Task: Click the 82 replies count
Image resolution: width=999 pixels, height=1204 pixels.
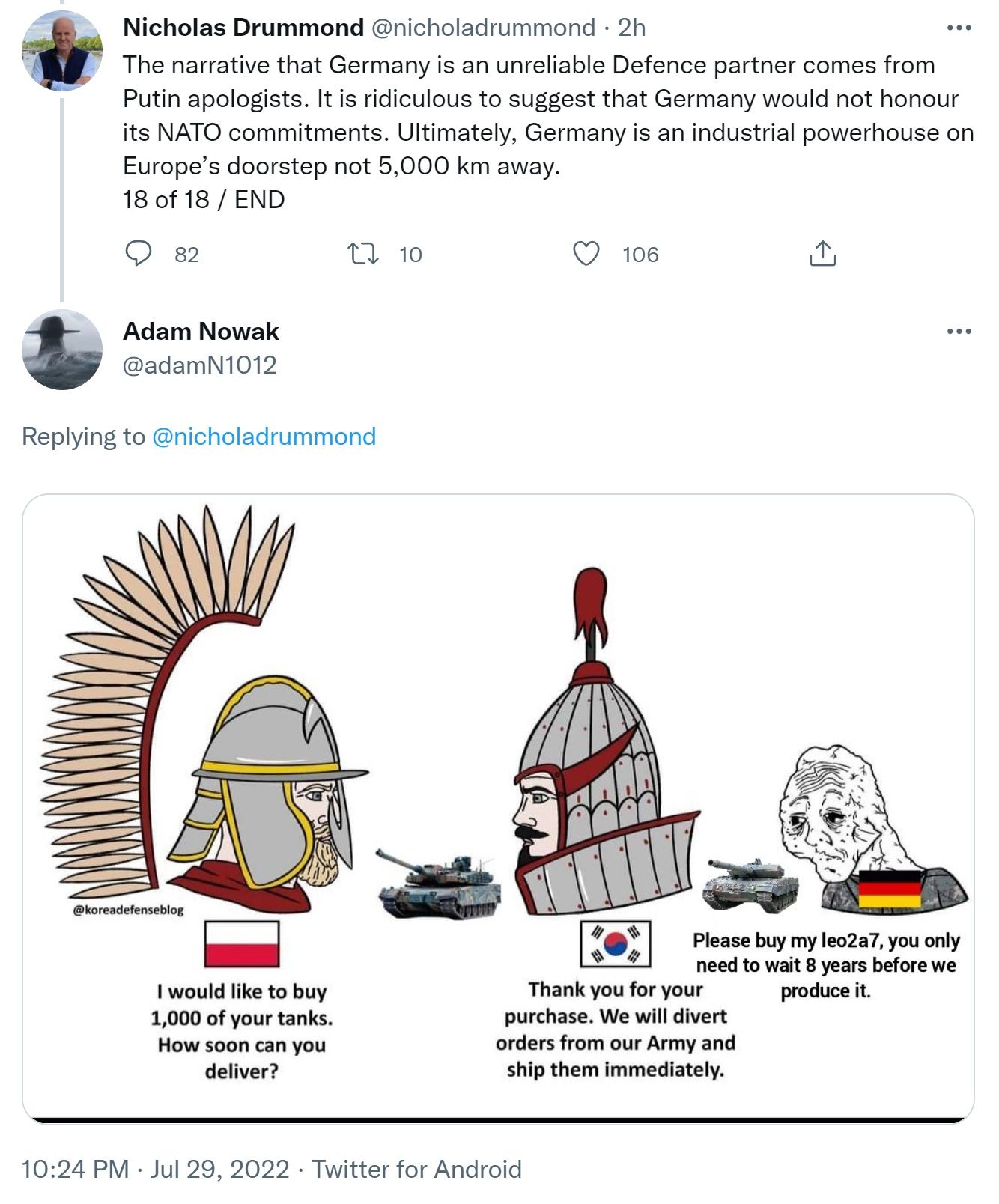Action: (186, 255)
